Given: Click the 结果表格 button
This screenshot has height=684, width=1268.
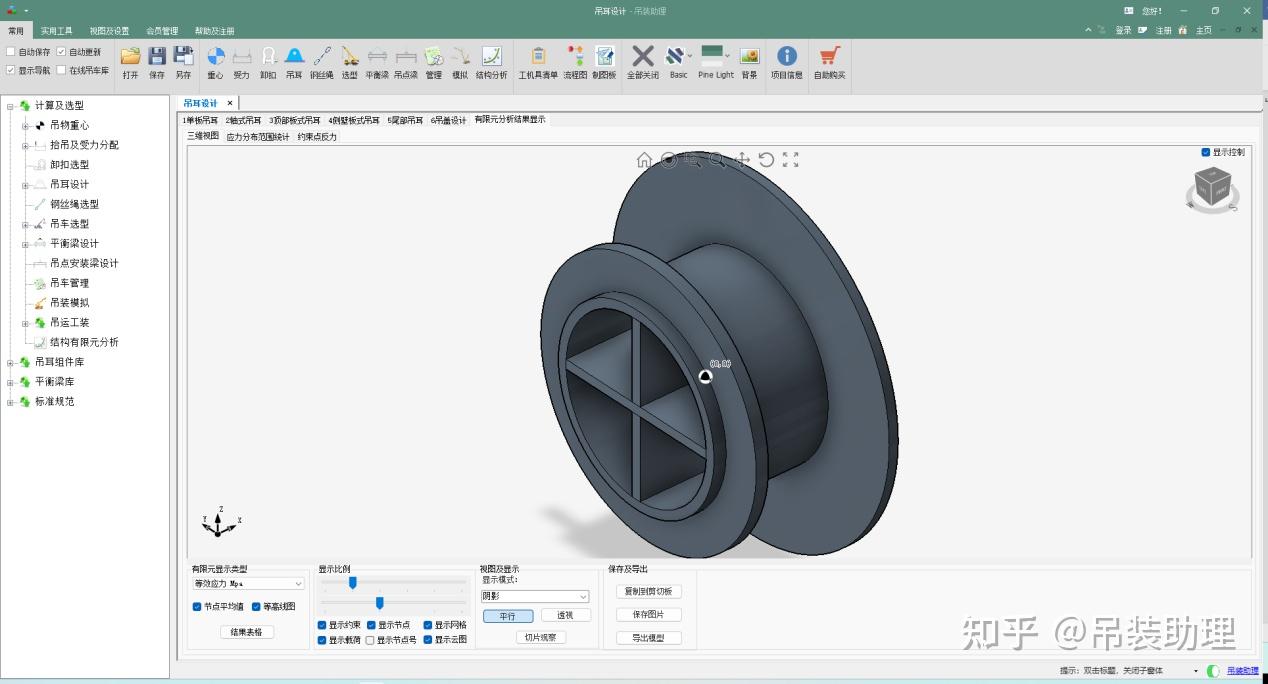Looking at the screenshot, I should coord(246,632).
